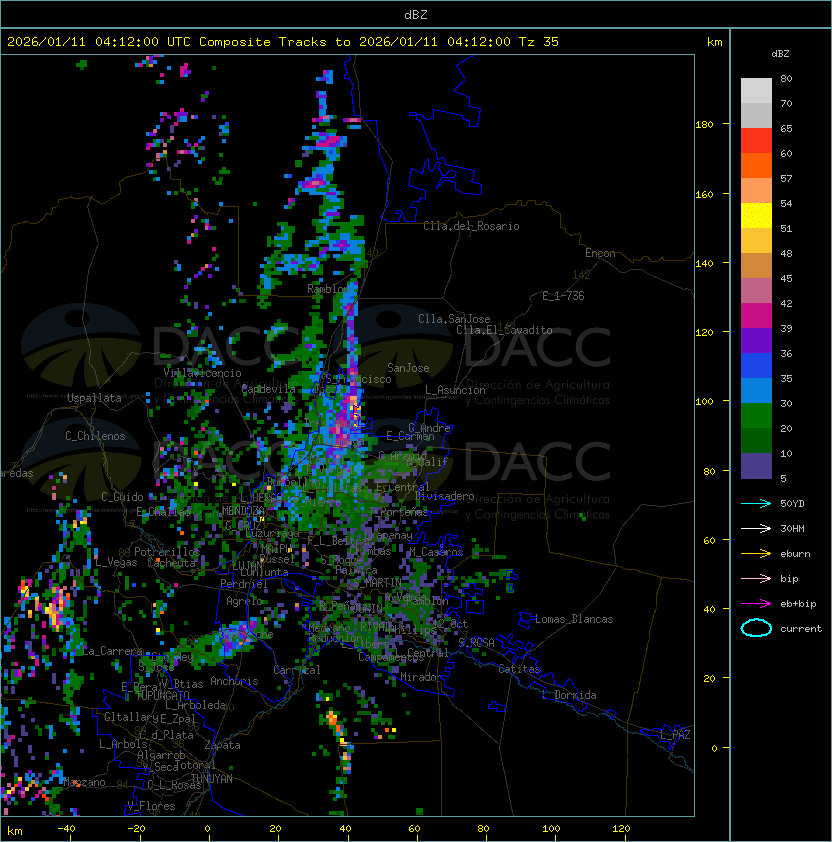832x842 pixels.
Task: Select the slate purple 5-10 dBZ swatch
Action: coord(756,466)
